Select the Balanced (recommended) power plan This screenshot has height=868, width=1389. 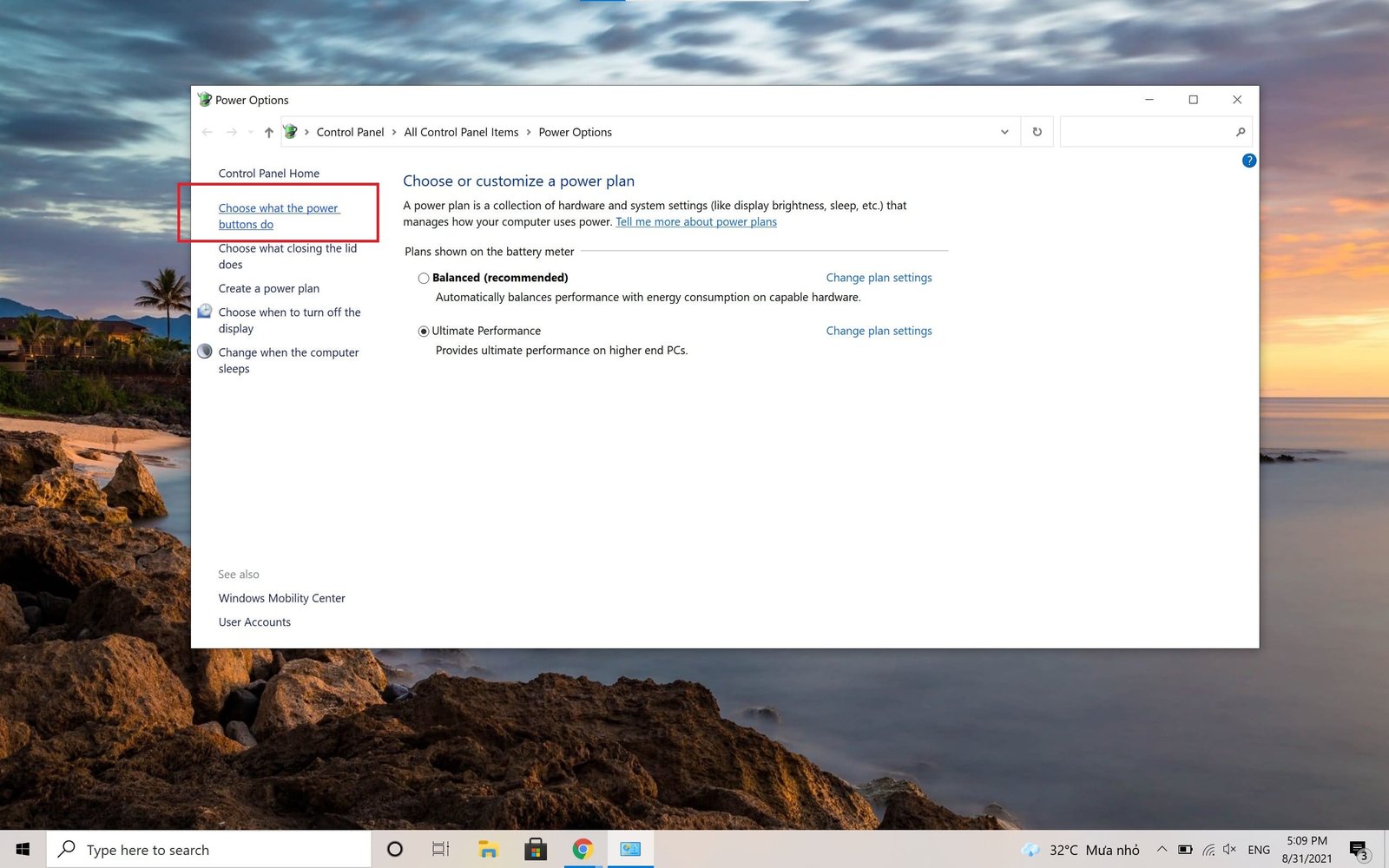[x=424, y=278]
